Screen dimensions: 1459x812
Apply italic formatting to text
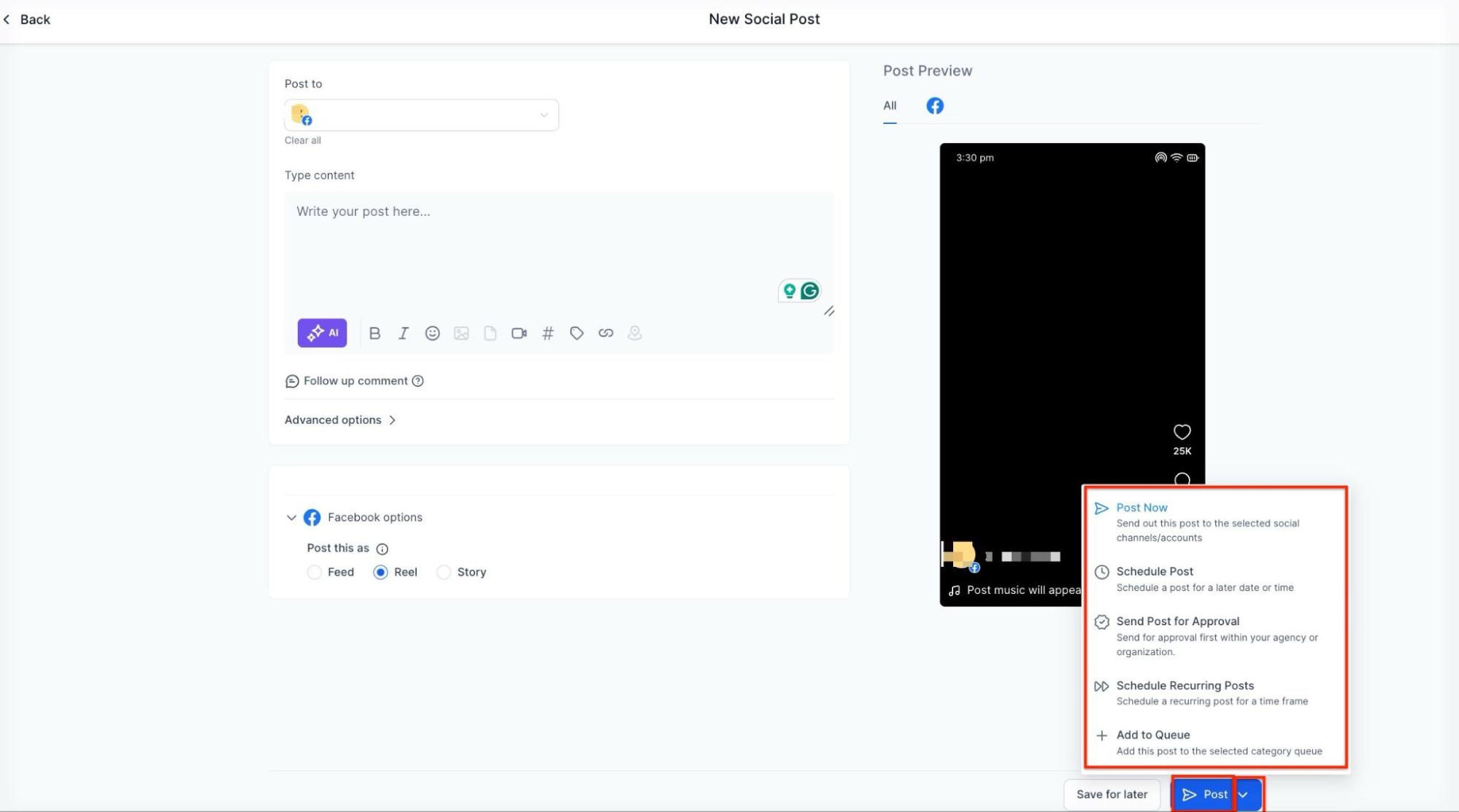coord(403,333)
